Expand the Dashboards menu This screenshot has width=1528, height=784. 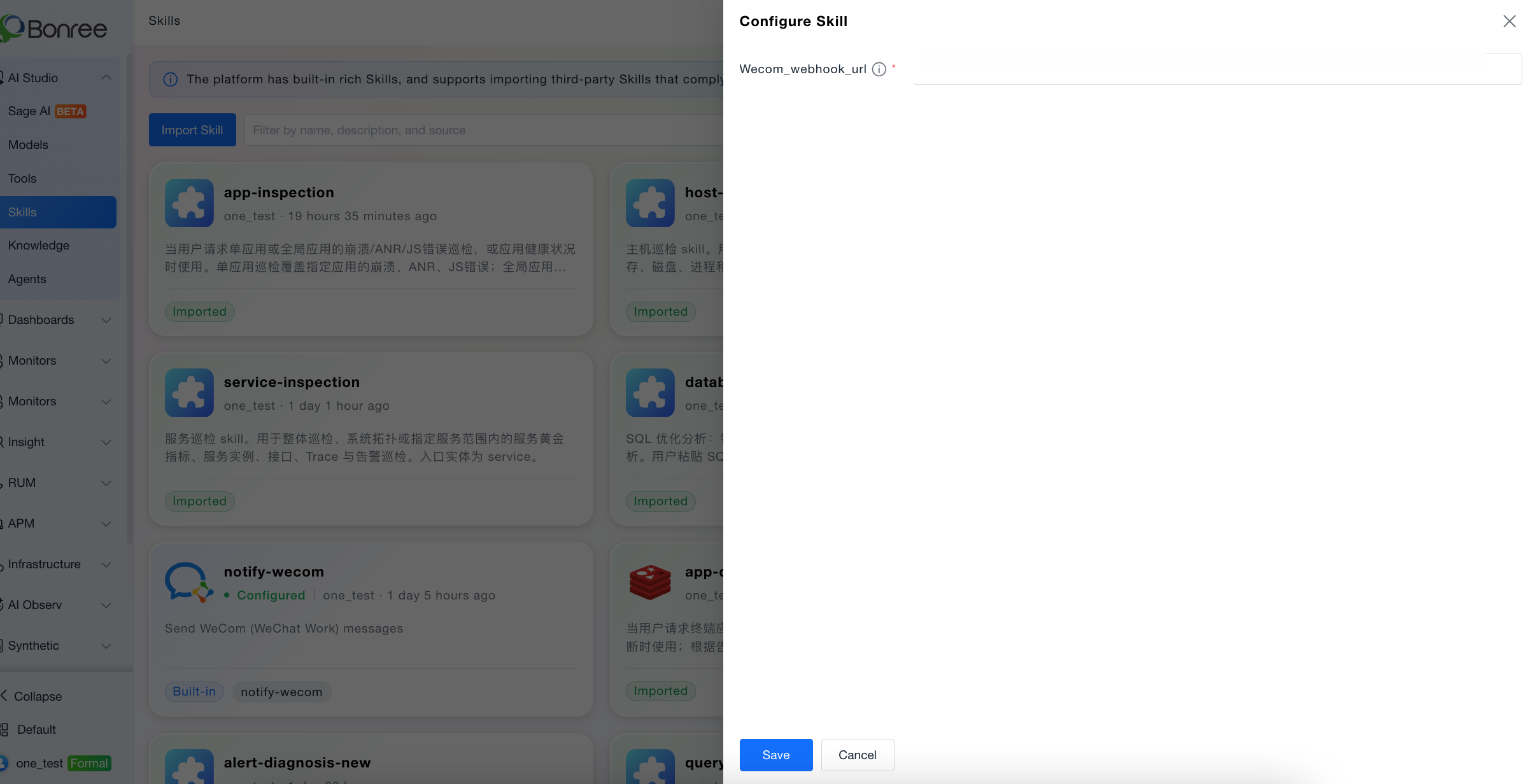(106, 320)
